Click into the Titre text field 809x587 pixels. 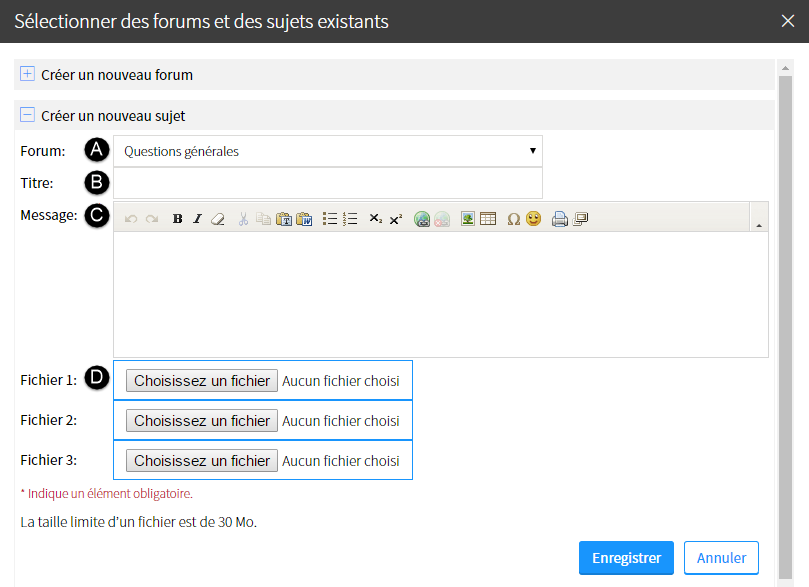[328, 183]
